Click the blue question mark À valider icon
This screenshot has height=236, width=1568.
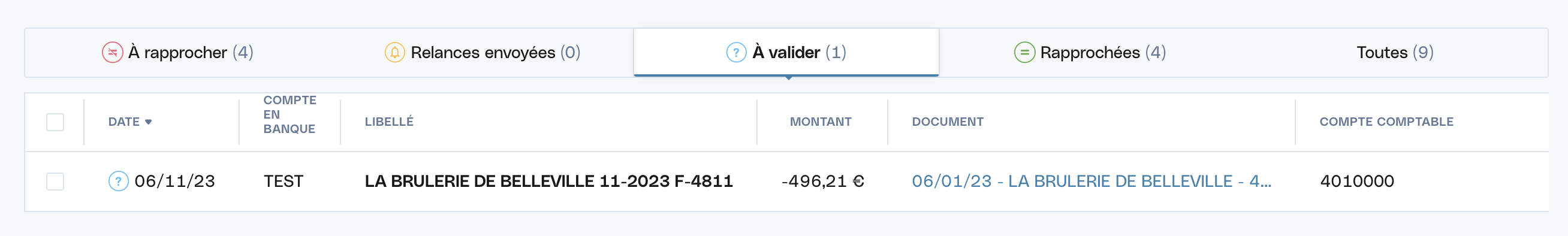(736, 52)
